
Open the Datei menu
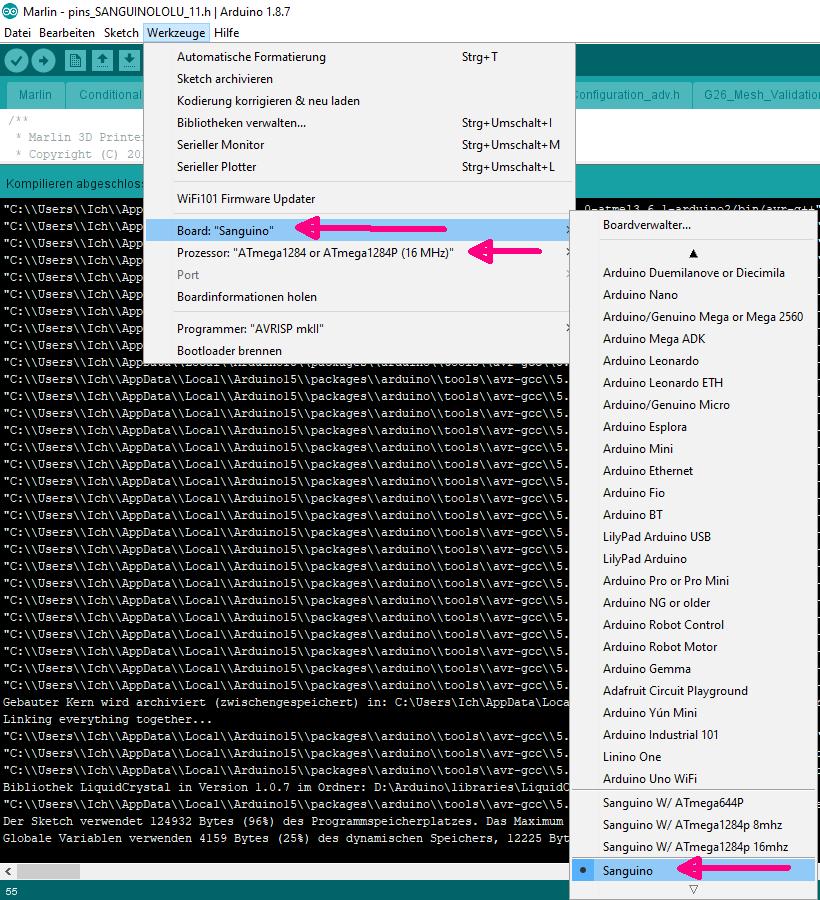coord(17,33)
